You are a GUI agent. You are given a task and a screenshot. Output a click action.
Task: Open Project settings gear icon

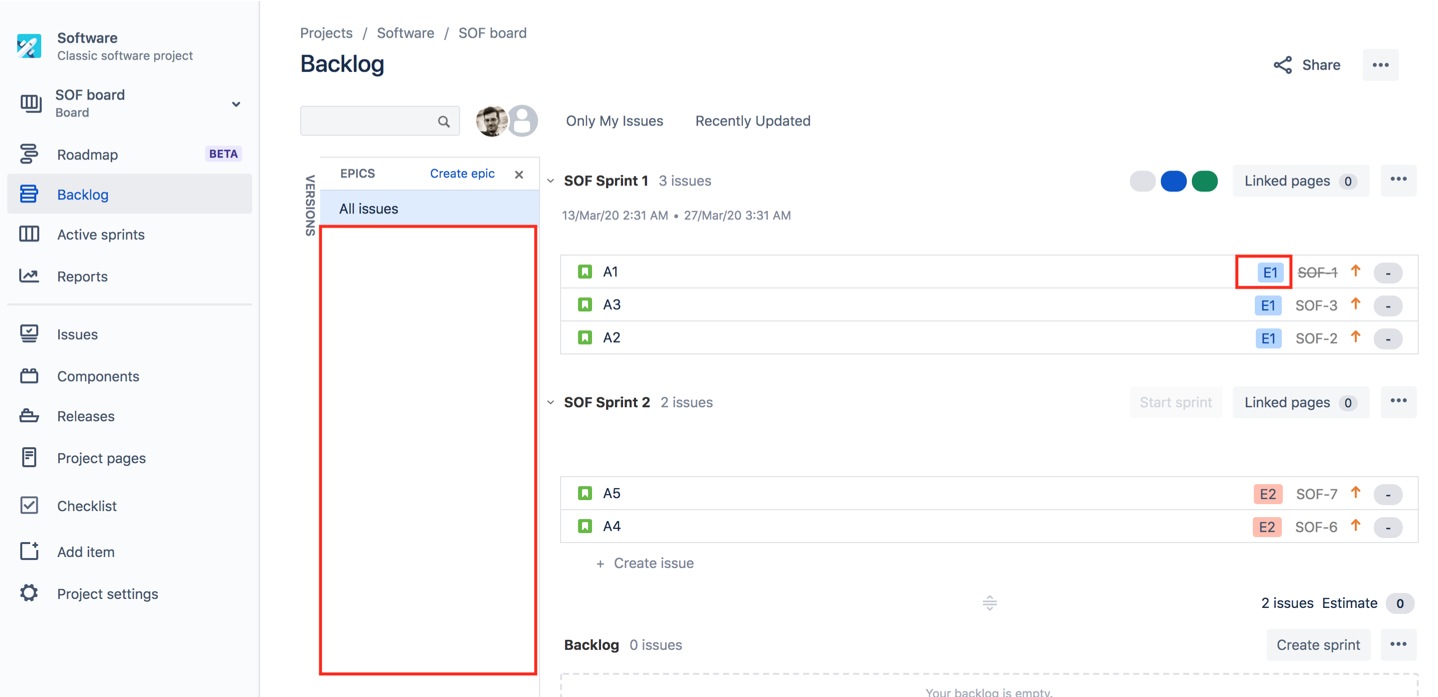pyautogui.click(x=29, y=593)
